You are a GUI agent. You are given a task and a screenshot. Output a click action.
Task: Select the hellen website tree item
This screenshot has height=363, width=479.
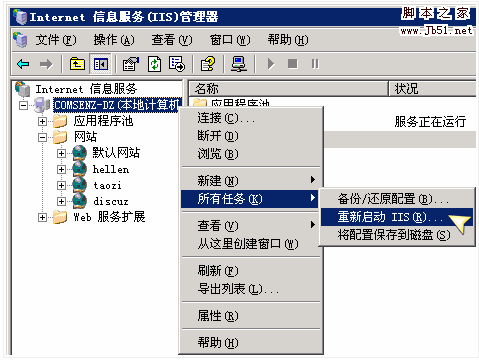pyautogui.click(x=111, y=169)
